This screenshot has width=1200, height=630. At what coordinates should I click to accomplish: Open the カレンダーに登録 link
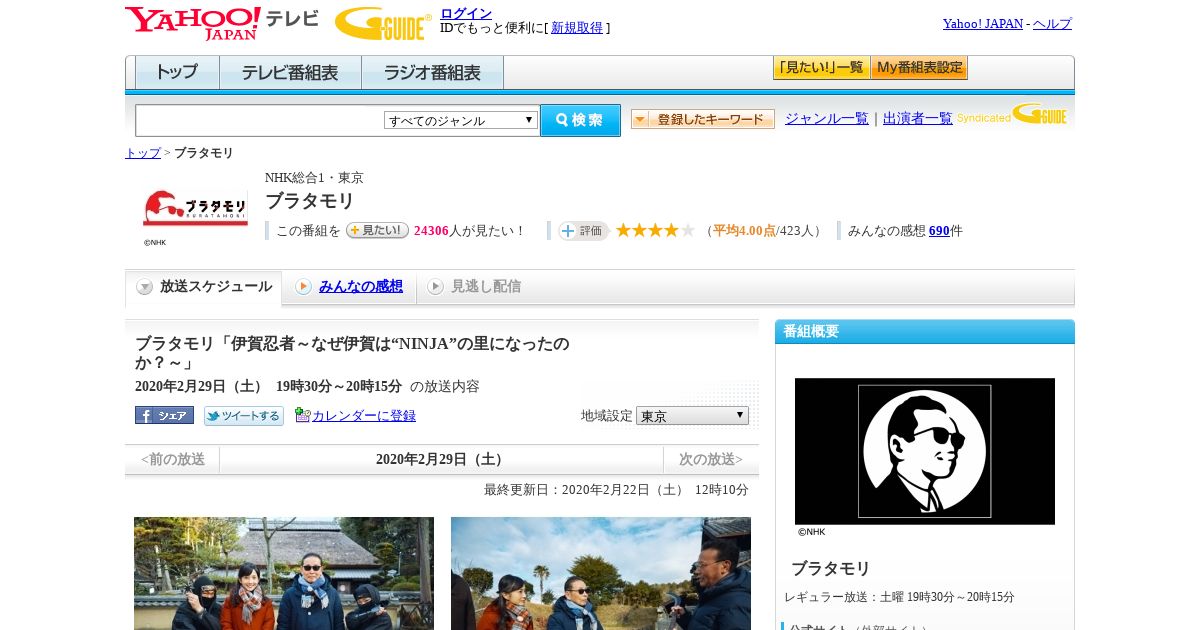364,415
